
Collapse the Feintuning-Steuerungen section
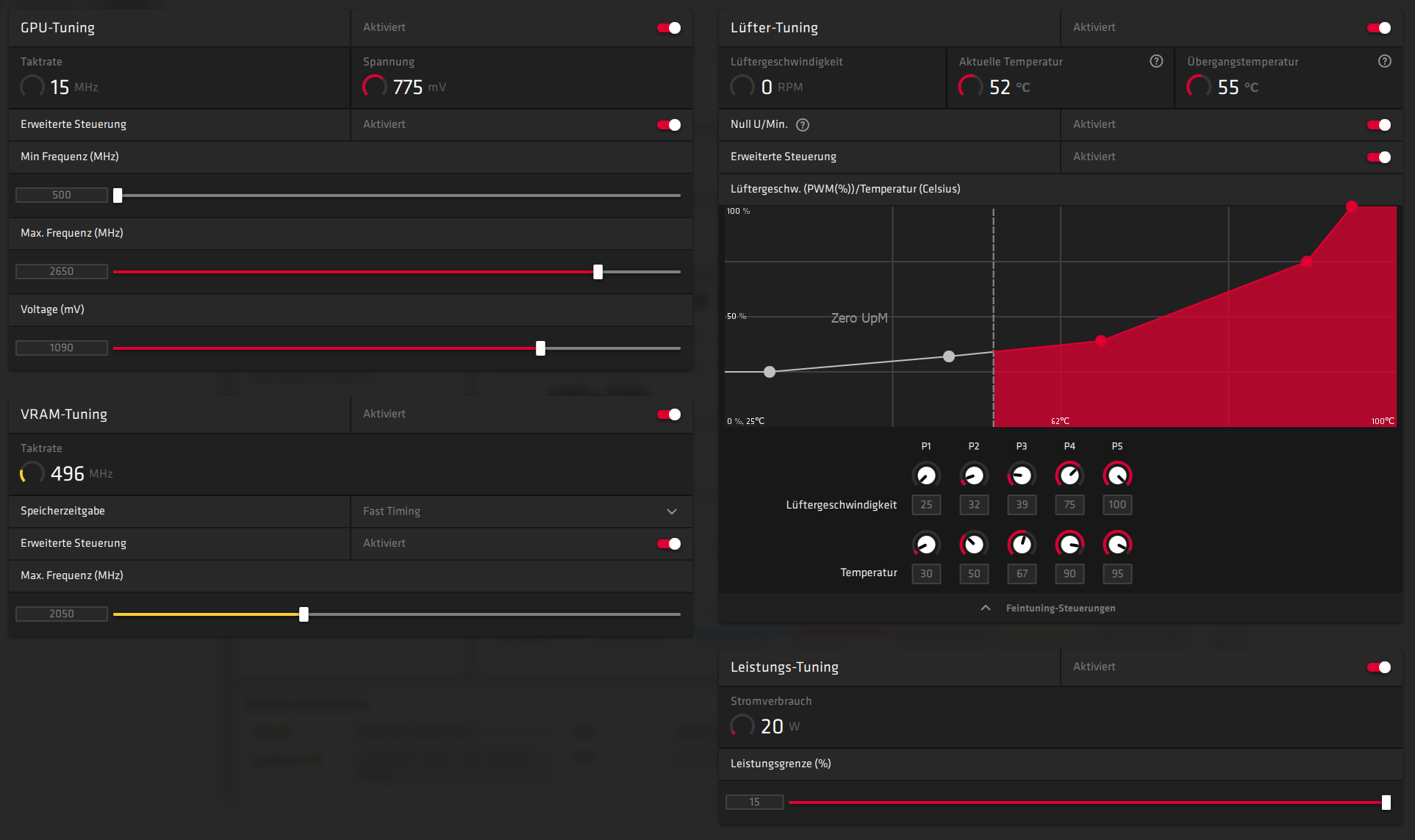1060,609
